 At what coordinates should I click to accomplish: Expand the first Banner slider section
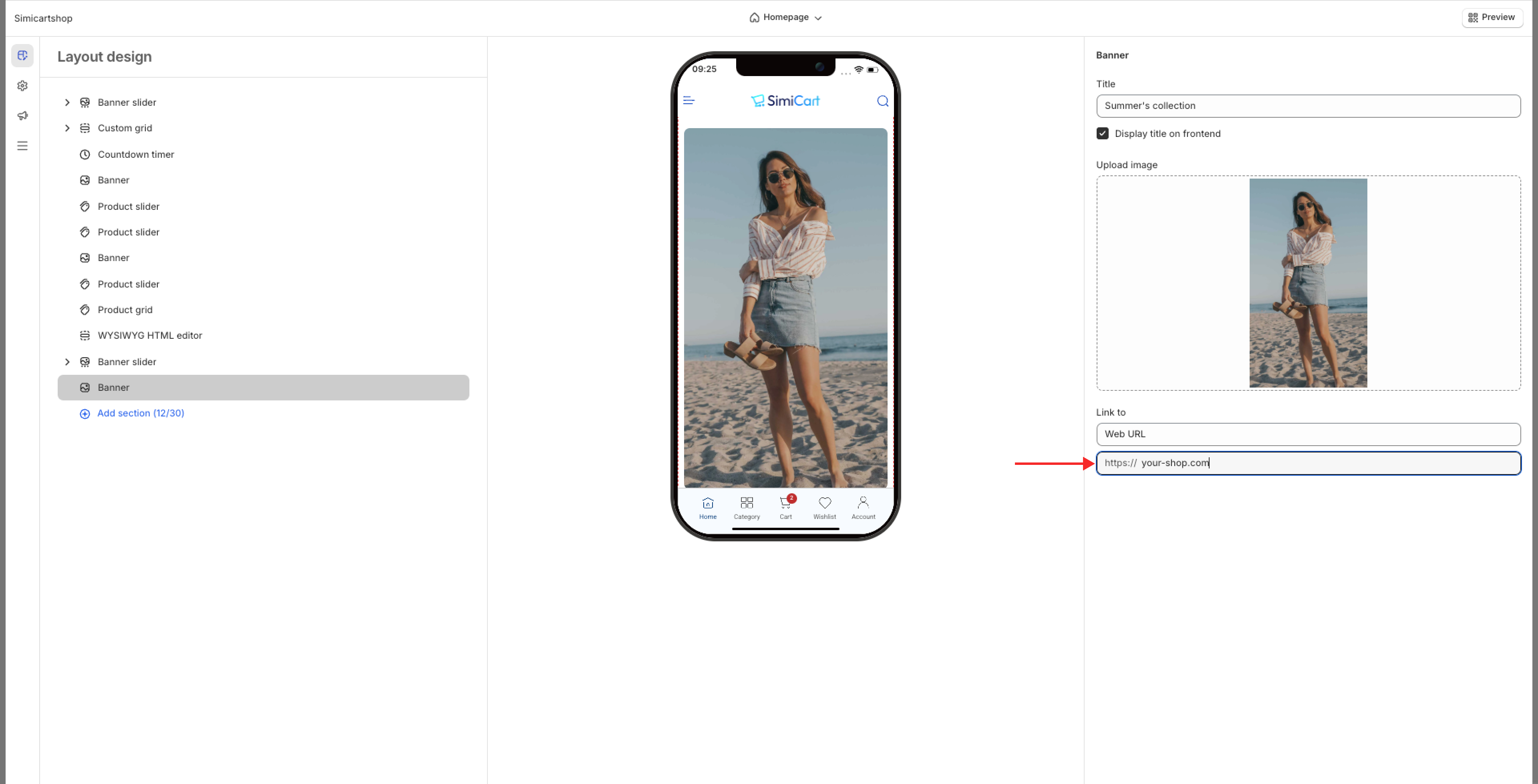[67, 103]
